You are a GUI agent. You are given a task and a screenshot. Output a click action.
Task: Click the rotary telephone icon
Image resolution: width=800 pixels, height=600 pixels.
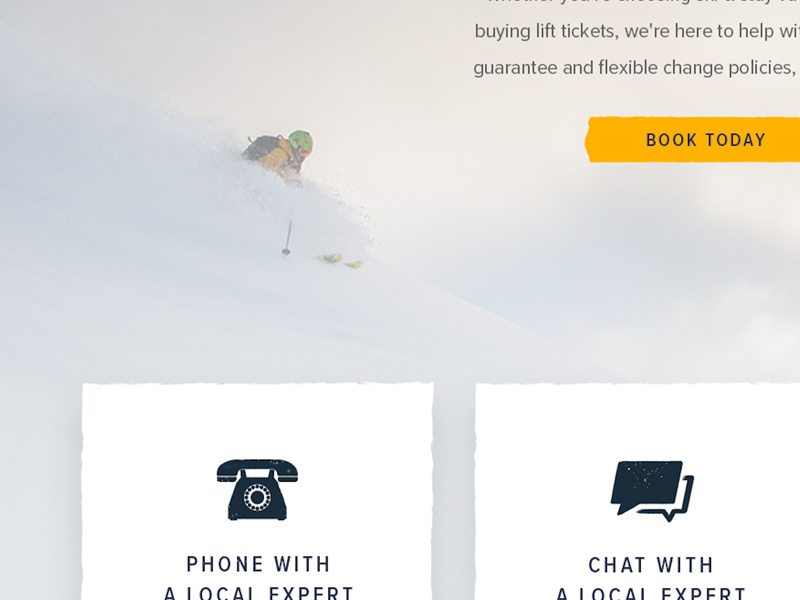tap(257, 489)
